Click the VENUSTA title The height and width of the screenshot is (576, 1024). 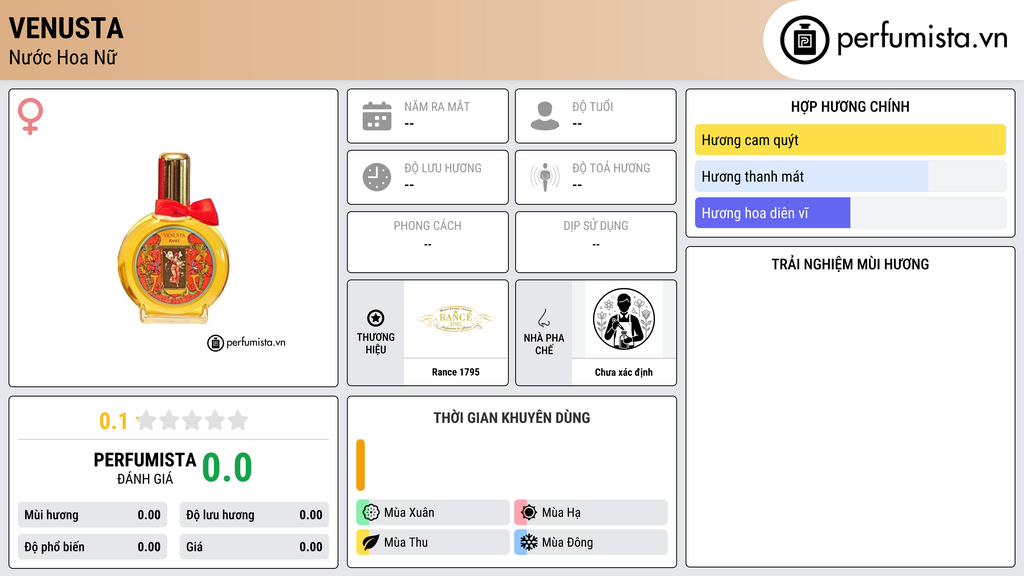(x=66, y=28)
